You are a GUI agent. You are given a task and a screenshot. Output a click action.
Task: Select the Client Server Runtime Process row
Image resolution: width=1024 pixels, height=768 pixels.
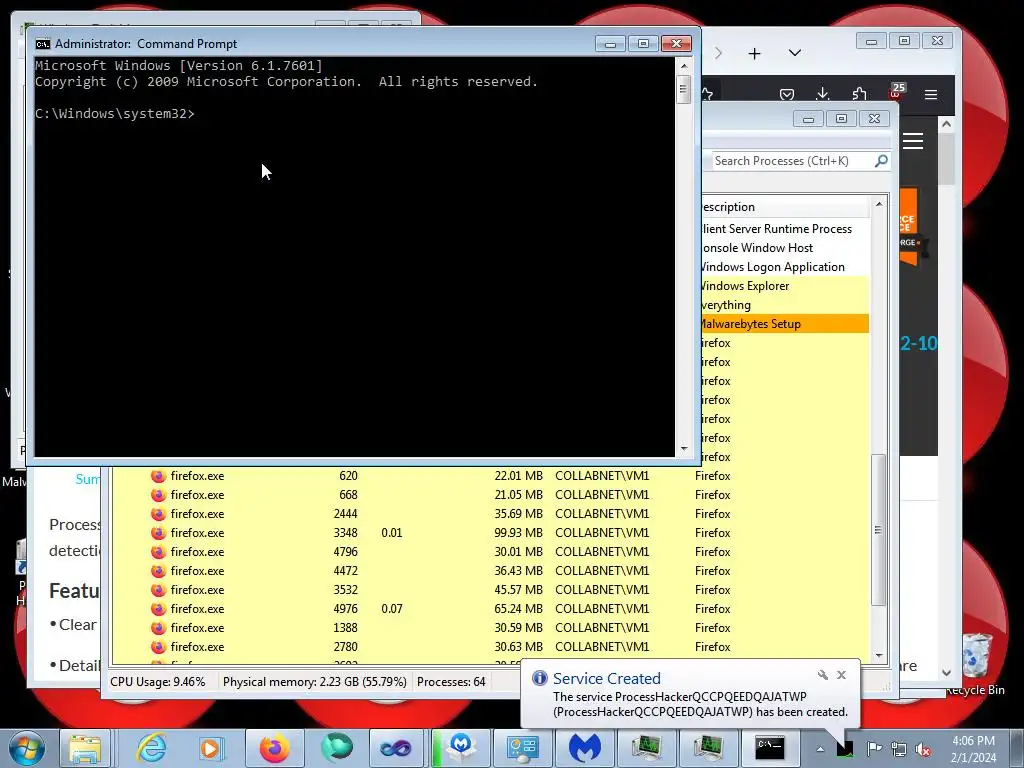point(786,229)
